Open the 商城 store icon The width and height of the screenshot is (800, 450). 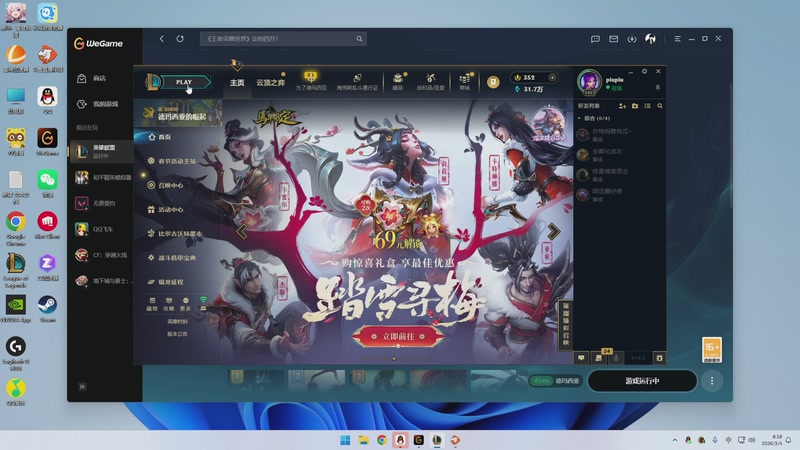pos(464,82)
